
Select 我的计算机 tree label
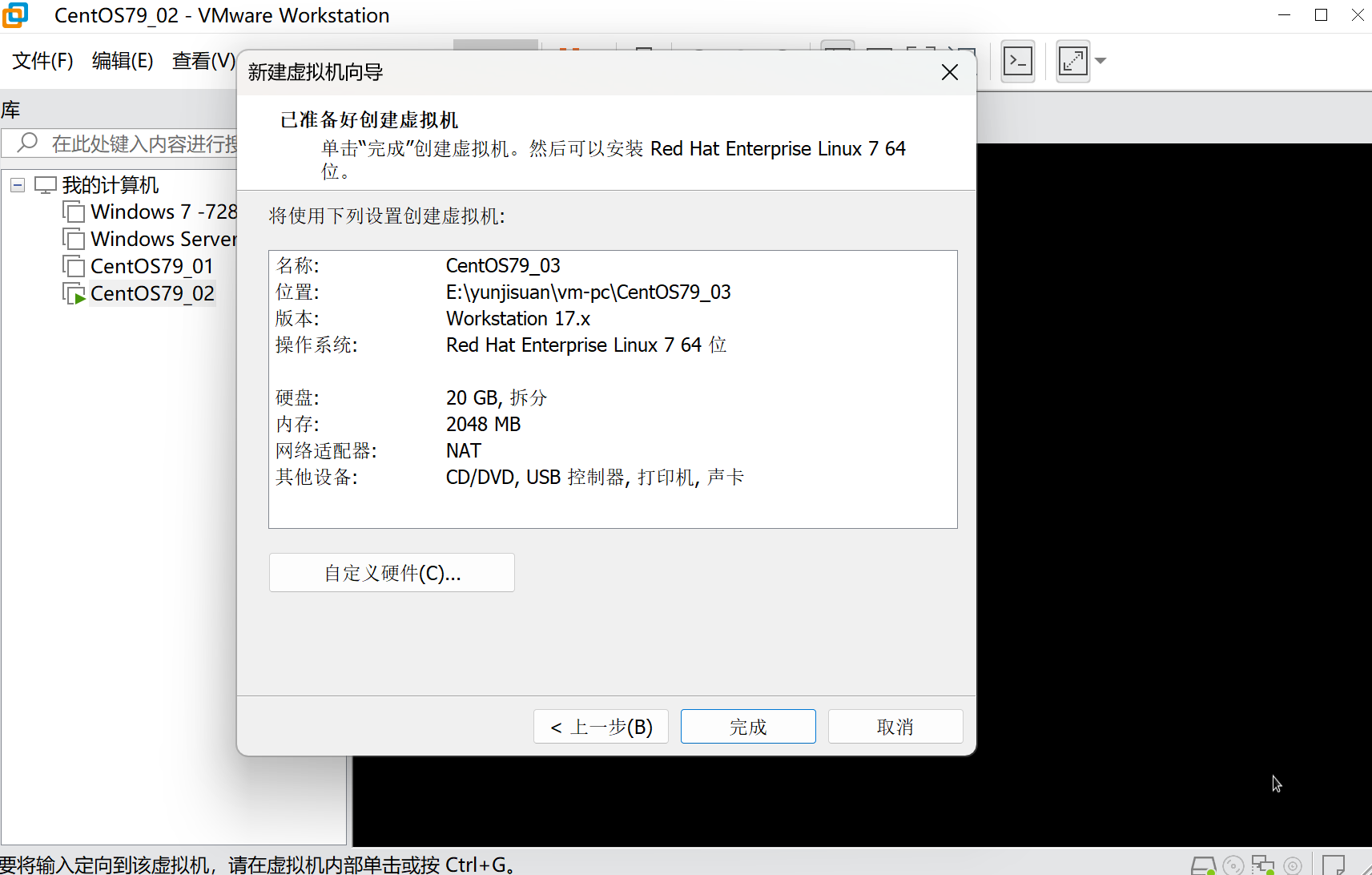[x=111, y=185]
